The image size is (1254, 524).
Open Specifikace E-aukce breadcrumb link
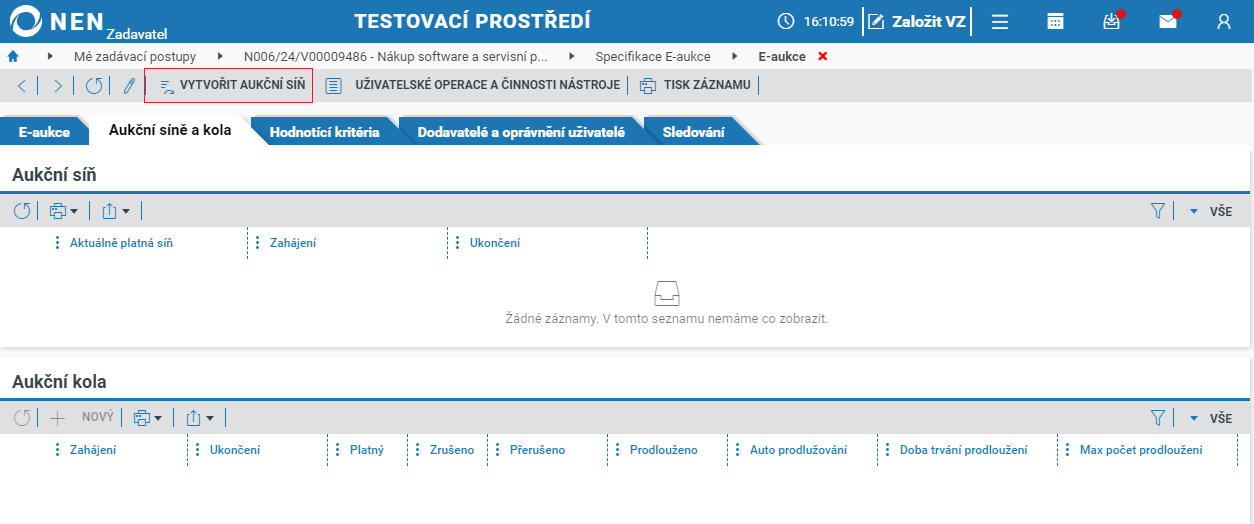(x=653, y=56)
